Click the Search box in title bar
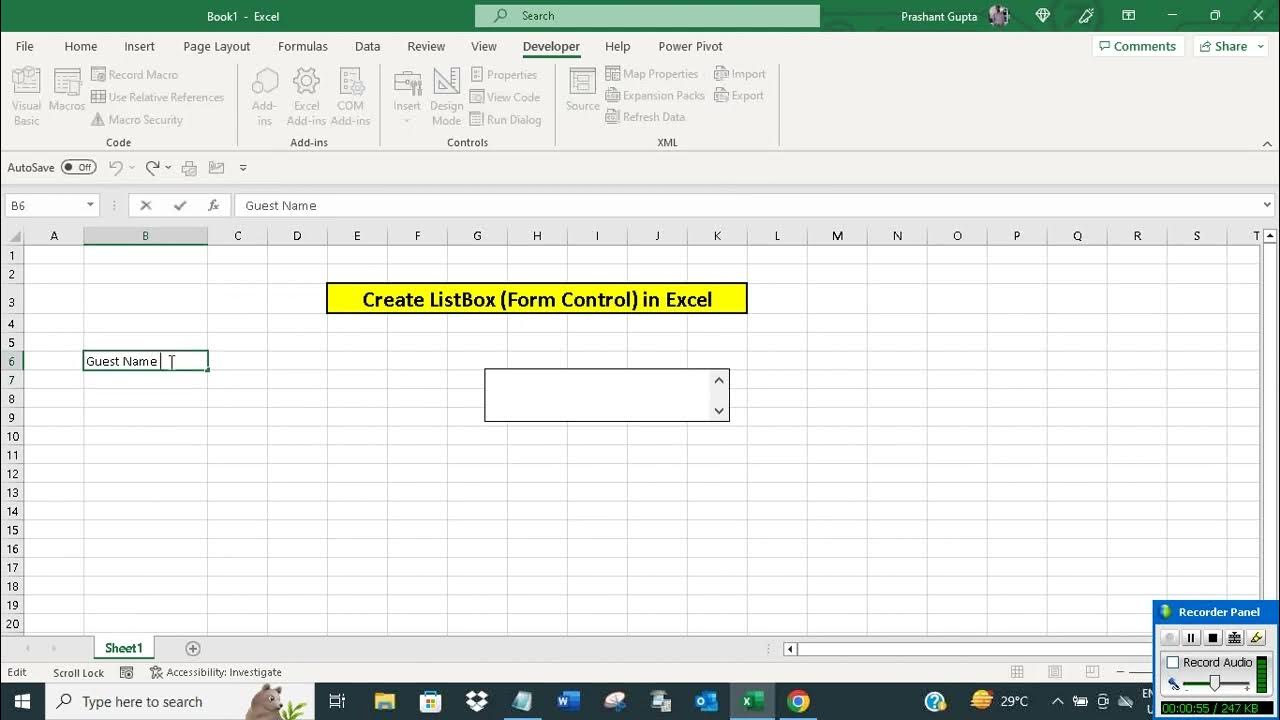1280x720 pixels. coord(647,16)
